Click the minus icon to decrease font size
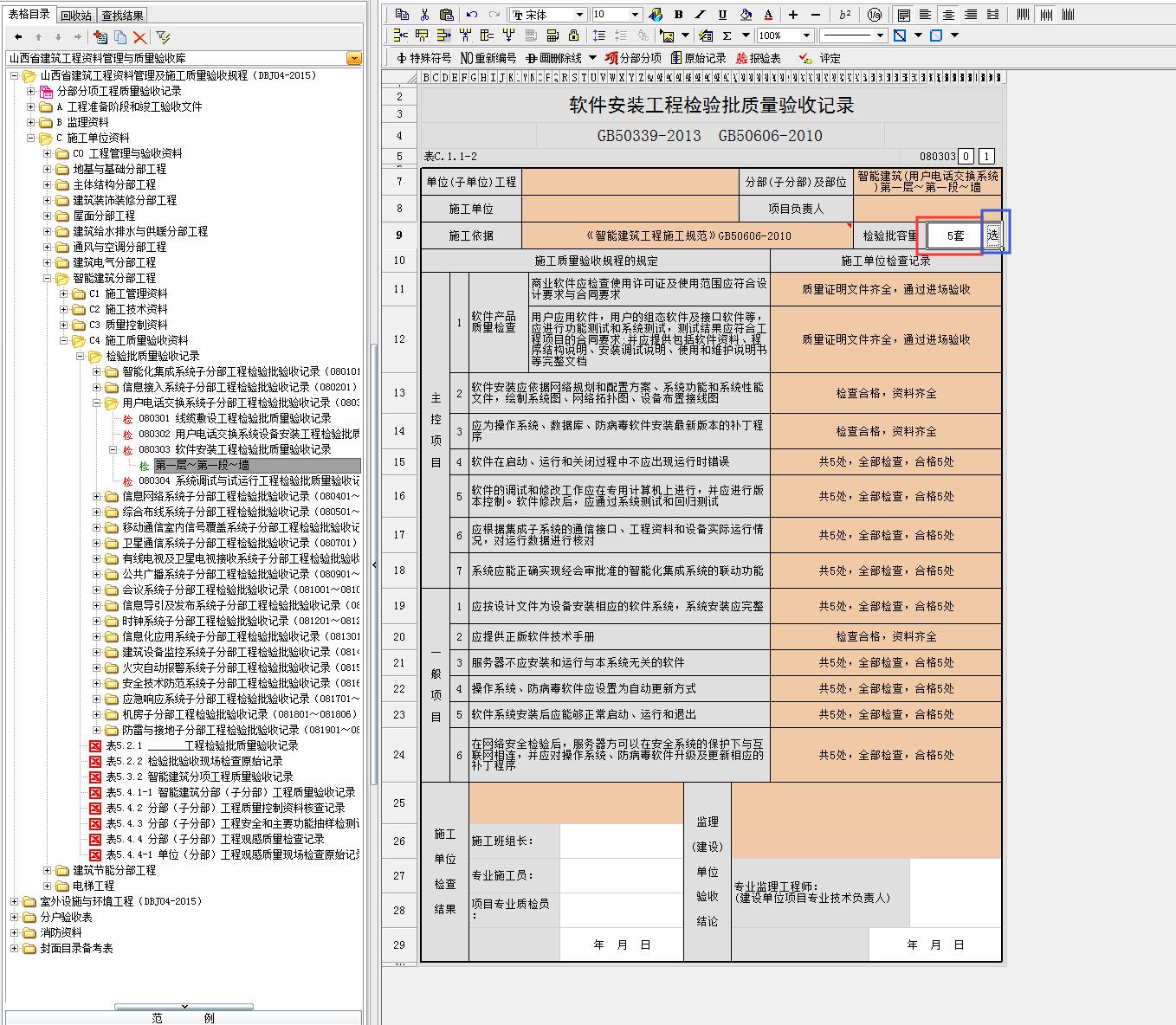 click(x=816, y=14)
